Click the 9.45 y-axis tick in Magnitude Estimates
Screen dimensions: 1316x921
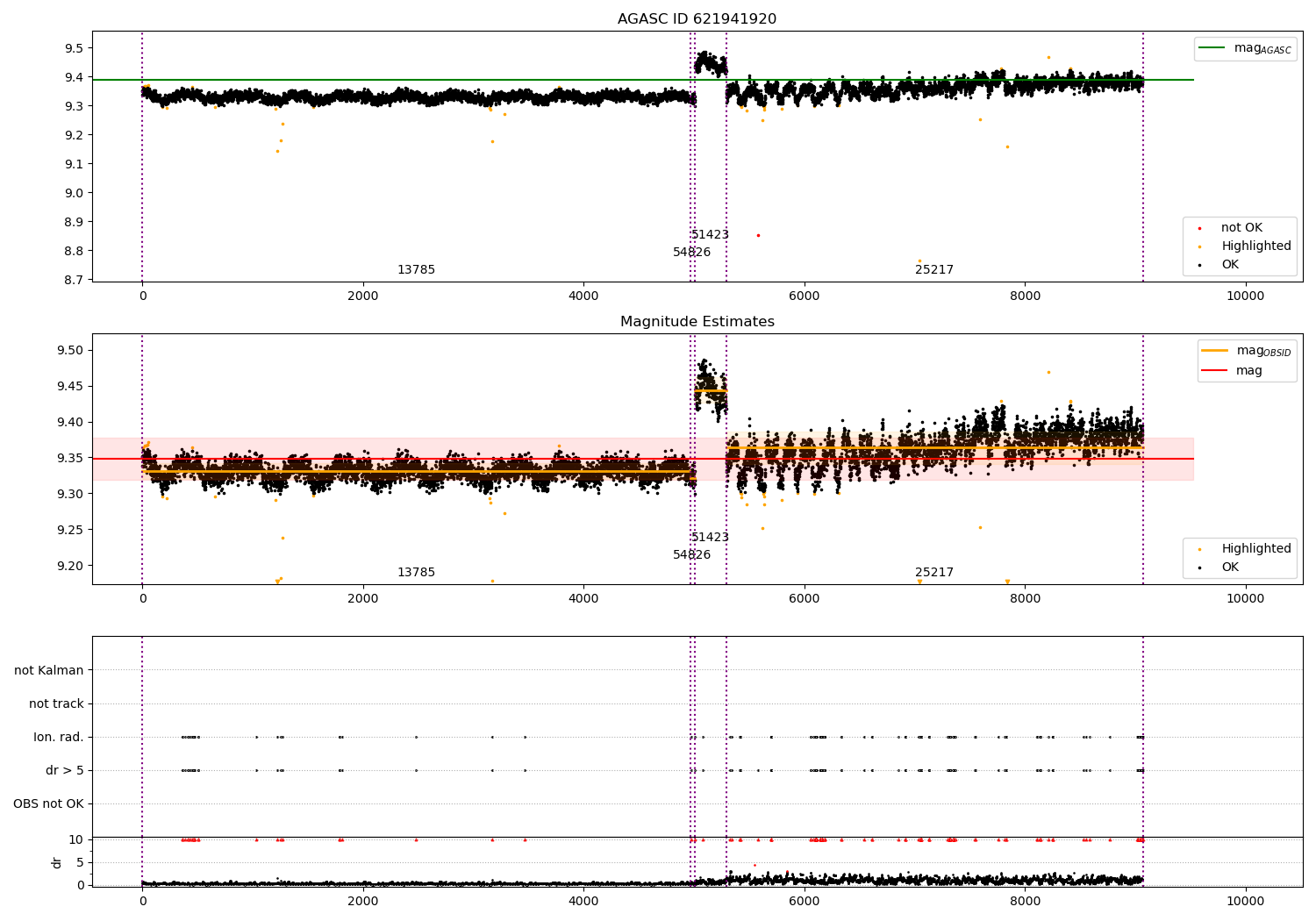point(71,387)
